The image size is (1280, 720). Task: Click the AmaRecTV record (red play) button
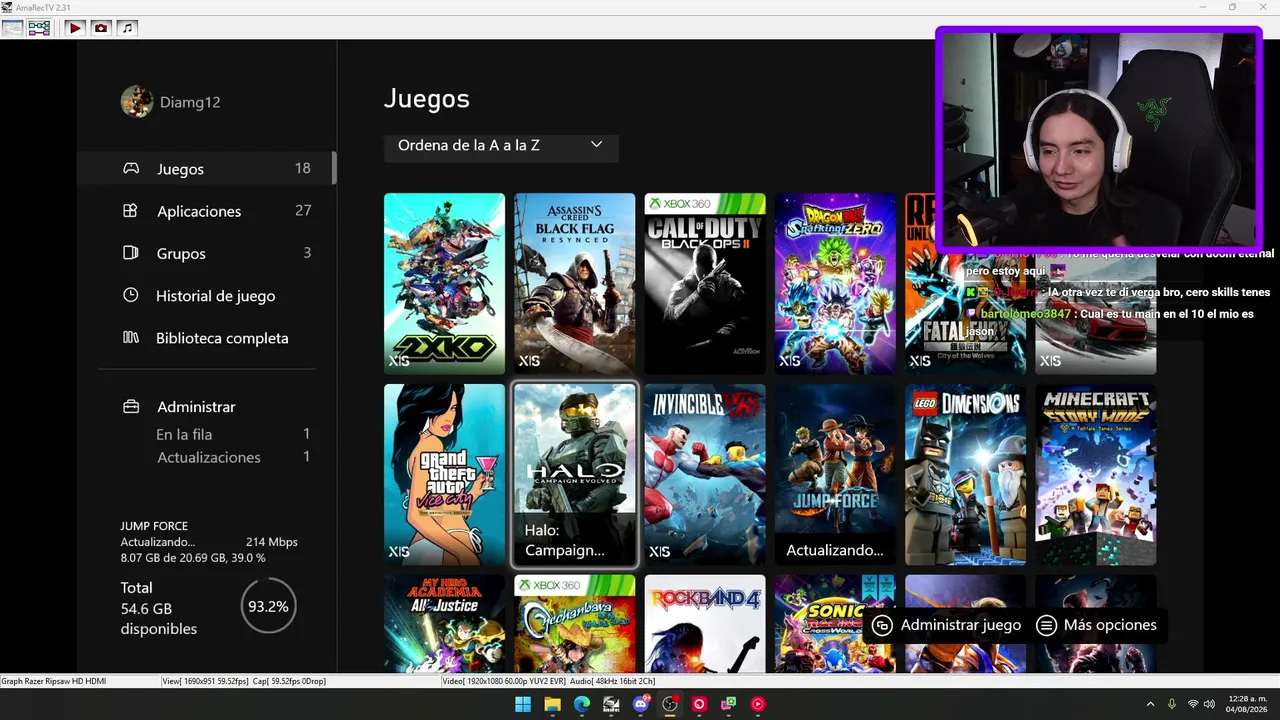75,28
